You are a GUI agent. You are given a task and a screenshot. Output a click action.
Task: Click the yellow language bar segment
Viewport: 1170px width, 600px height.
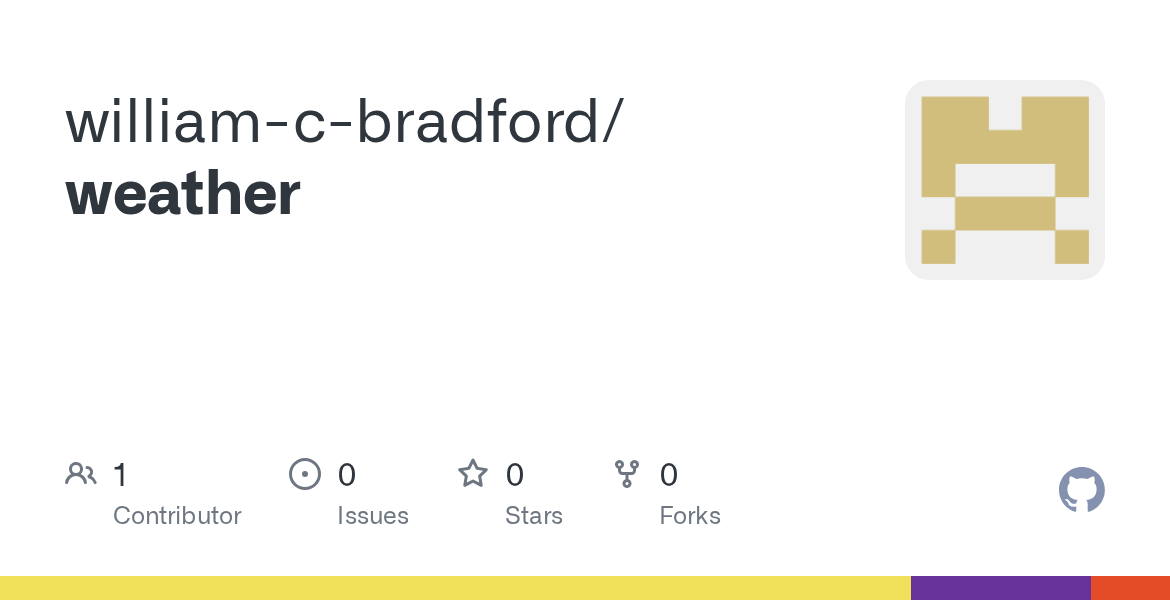[455, 588]
